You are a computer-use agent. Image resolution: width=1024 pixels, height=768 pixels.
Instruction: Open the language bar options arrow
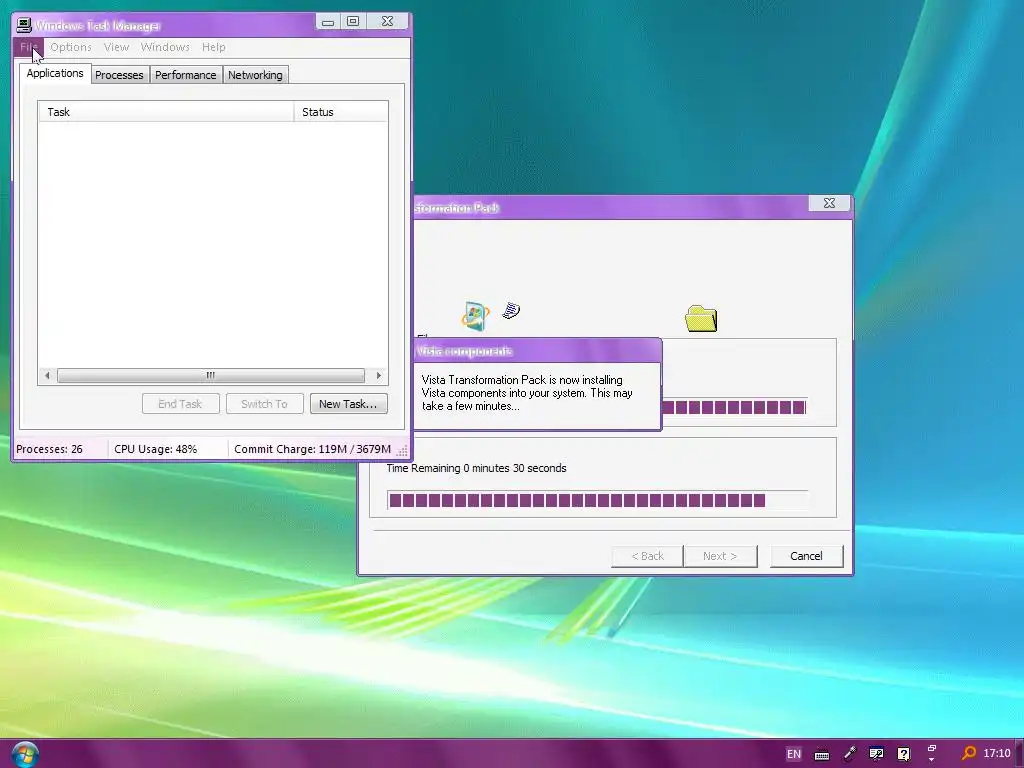click(932, 761)
